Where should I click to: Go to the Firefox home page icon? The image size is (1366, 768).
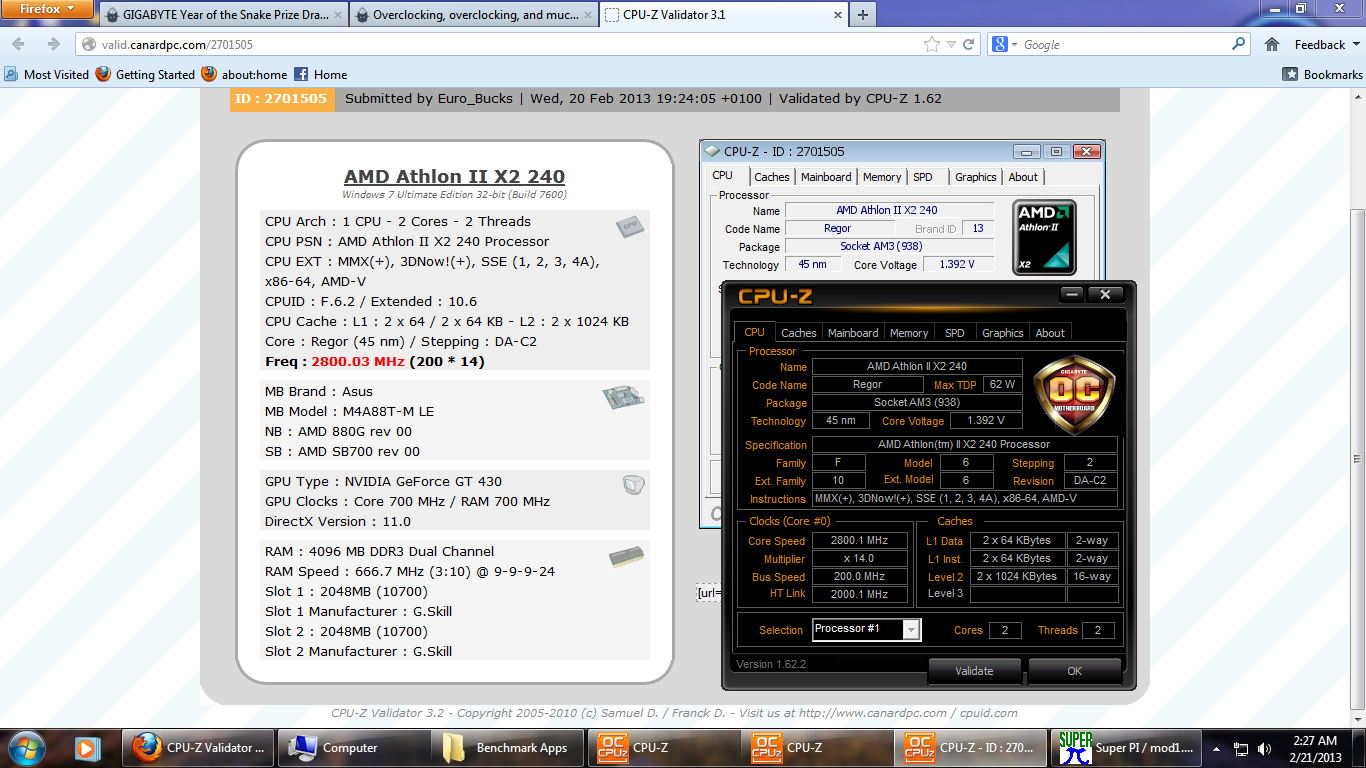[1272, 44]
